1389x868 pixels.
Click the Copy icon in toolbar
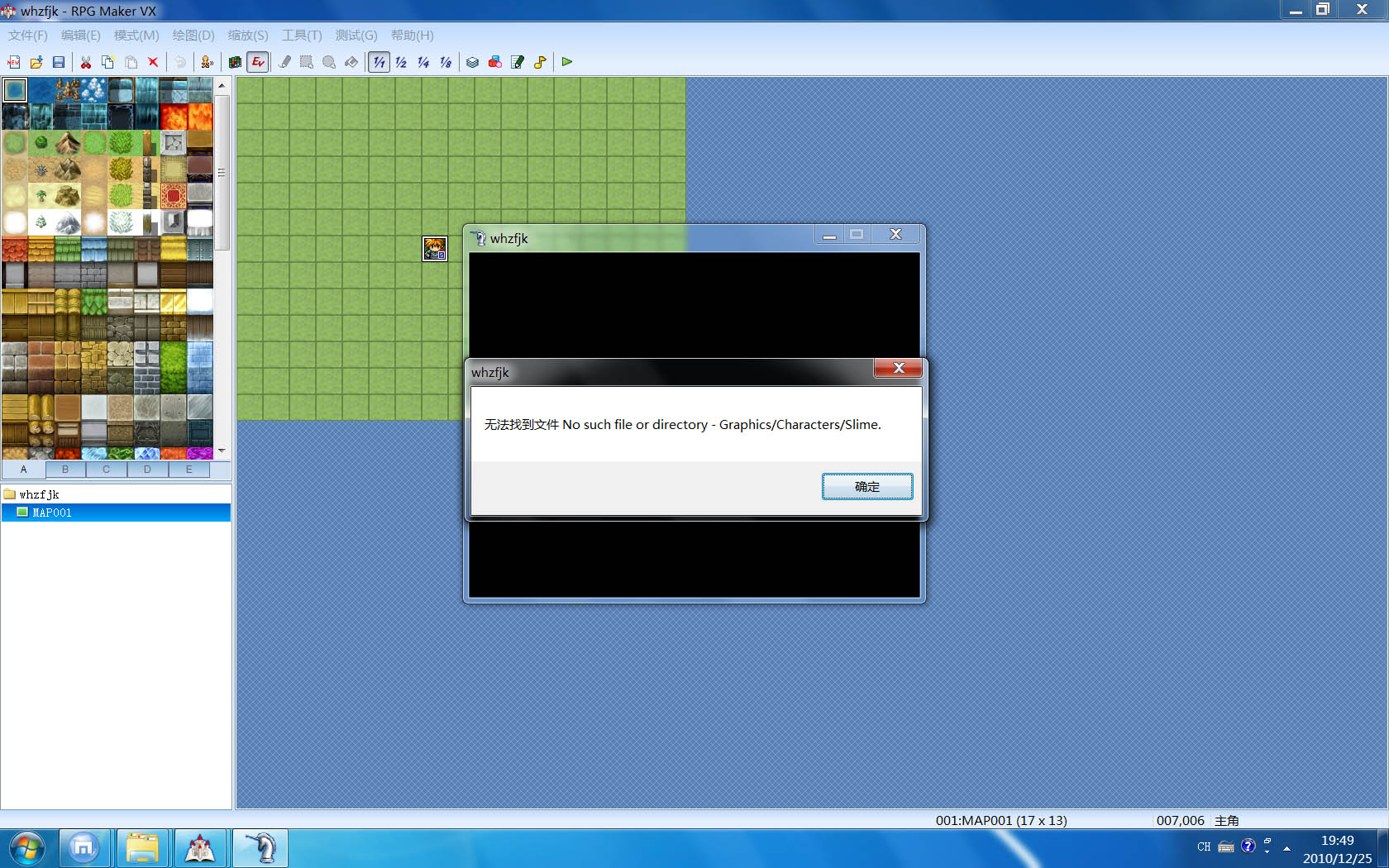[107, 62]
